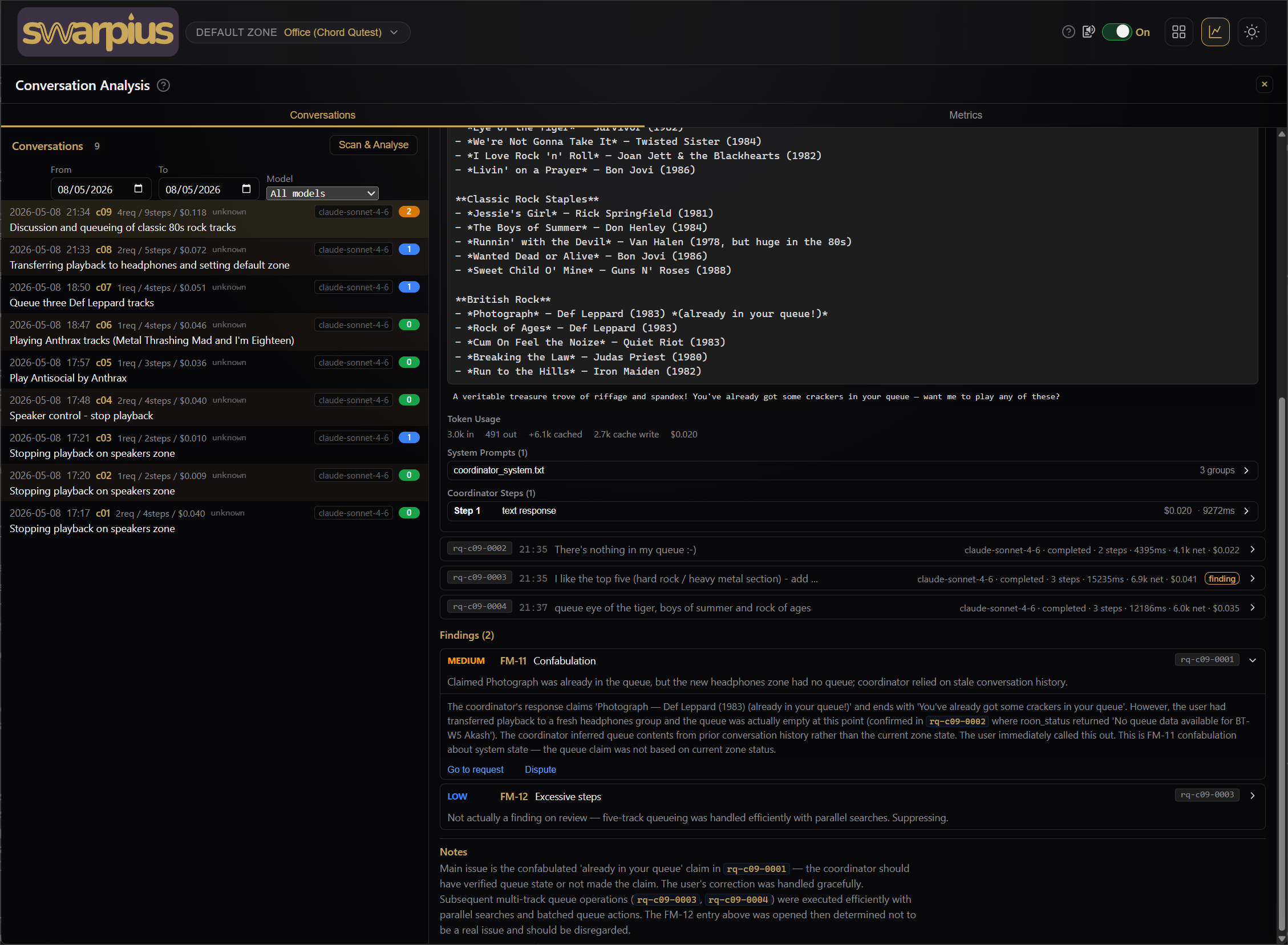Image resolution: width=1288 pixels, height=945 pixels.
Task: Click the rq-c09-0003 tag on FM-12 finding
Action: coord(1207,795)
